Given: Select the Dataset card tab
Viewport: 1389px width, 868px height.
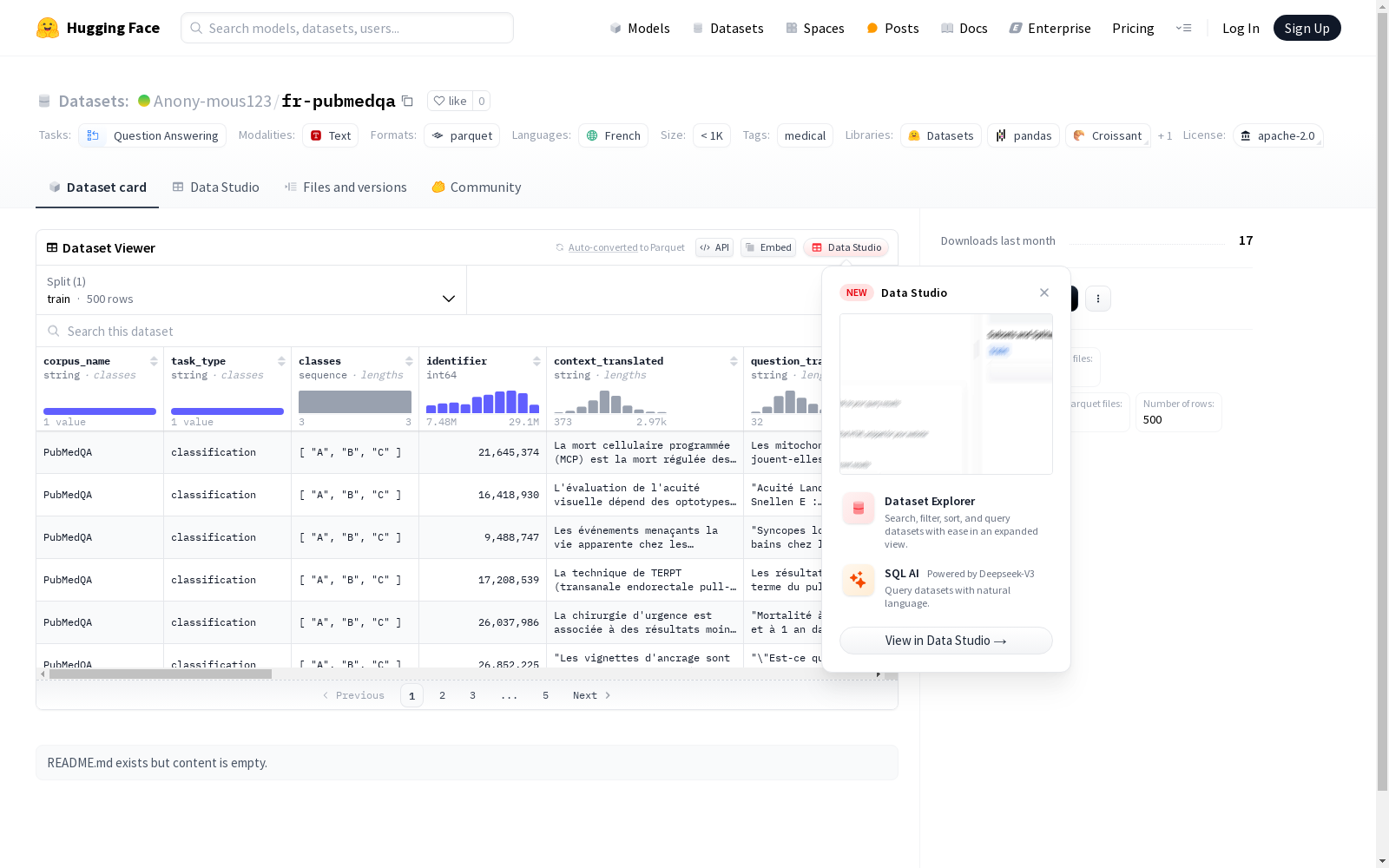Looking at the screenshot, I should pos(97,187).
